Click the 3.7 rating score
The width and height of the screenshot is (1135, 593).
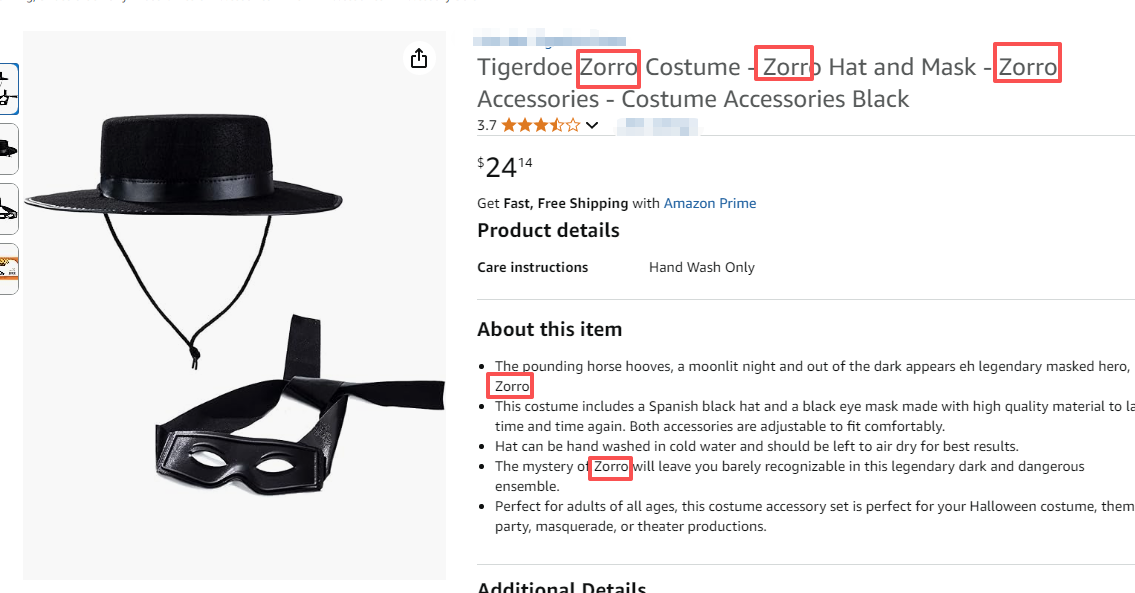click(x=487, y=125)
